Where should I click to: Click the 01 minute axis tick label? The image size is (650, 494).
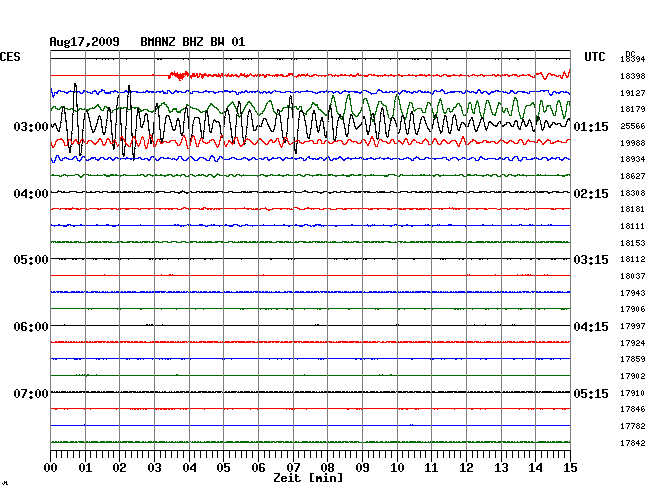pos(85,468)
